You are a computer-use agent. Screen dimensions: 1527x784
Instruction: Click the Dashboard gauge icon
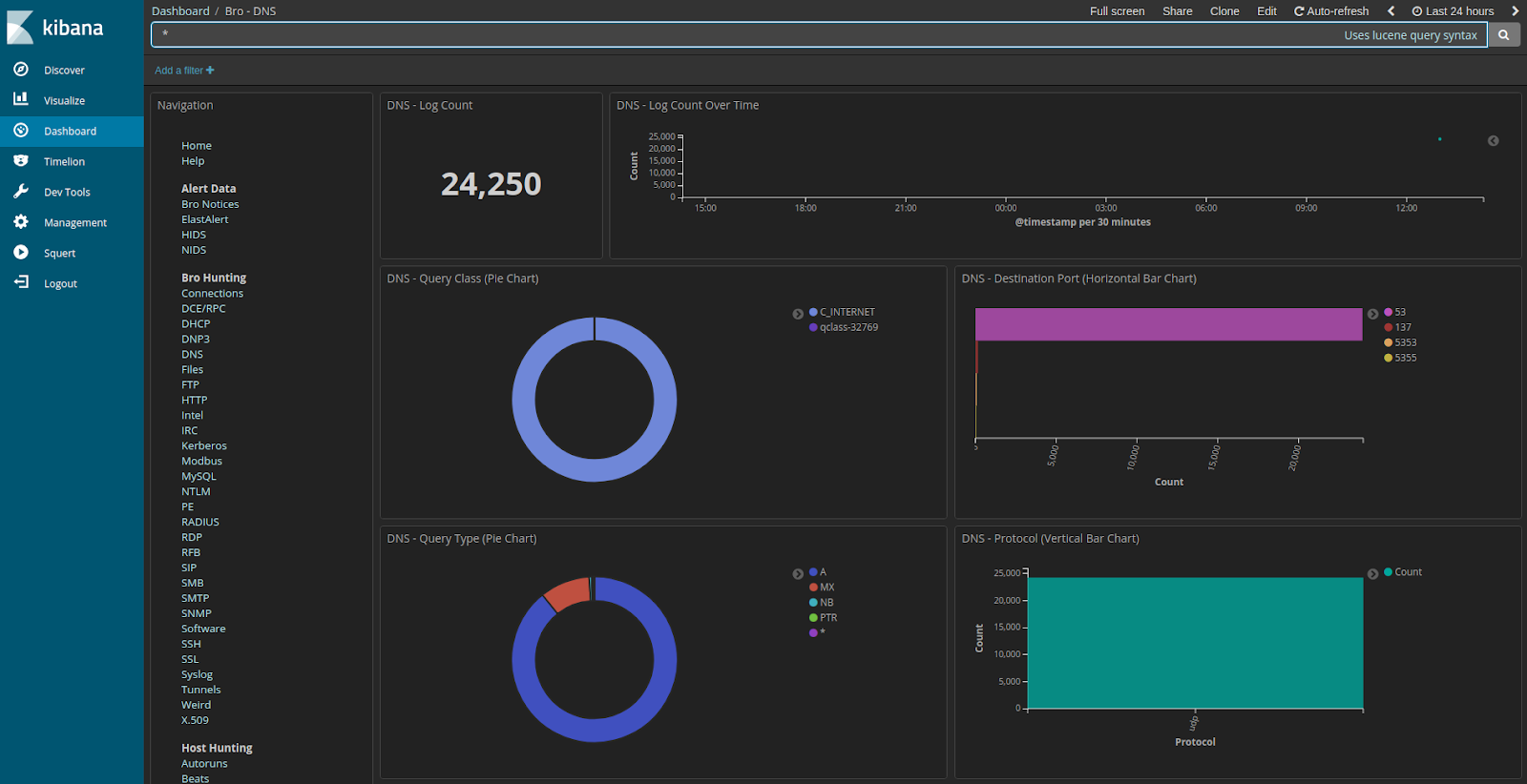click(21, 131)
